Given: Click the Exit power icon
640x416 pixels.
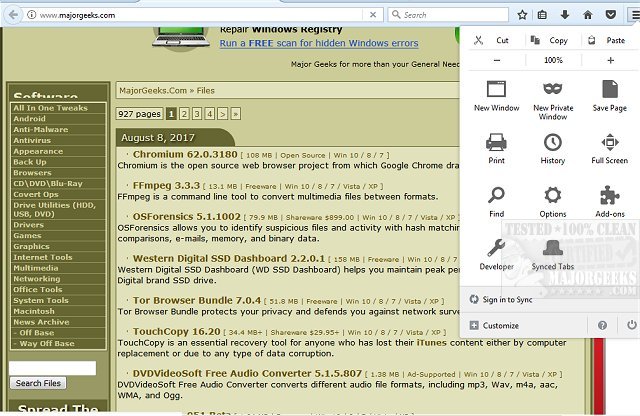Looking at the screenshot, I should (631, 325).
